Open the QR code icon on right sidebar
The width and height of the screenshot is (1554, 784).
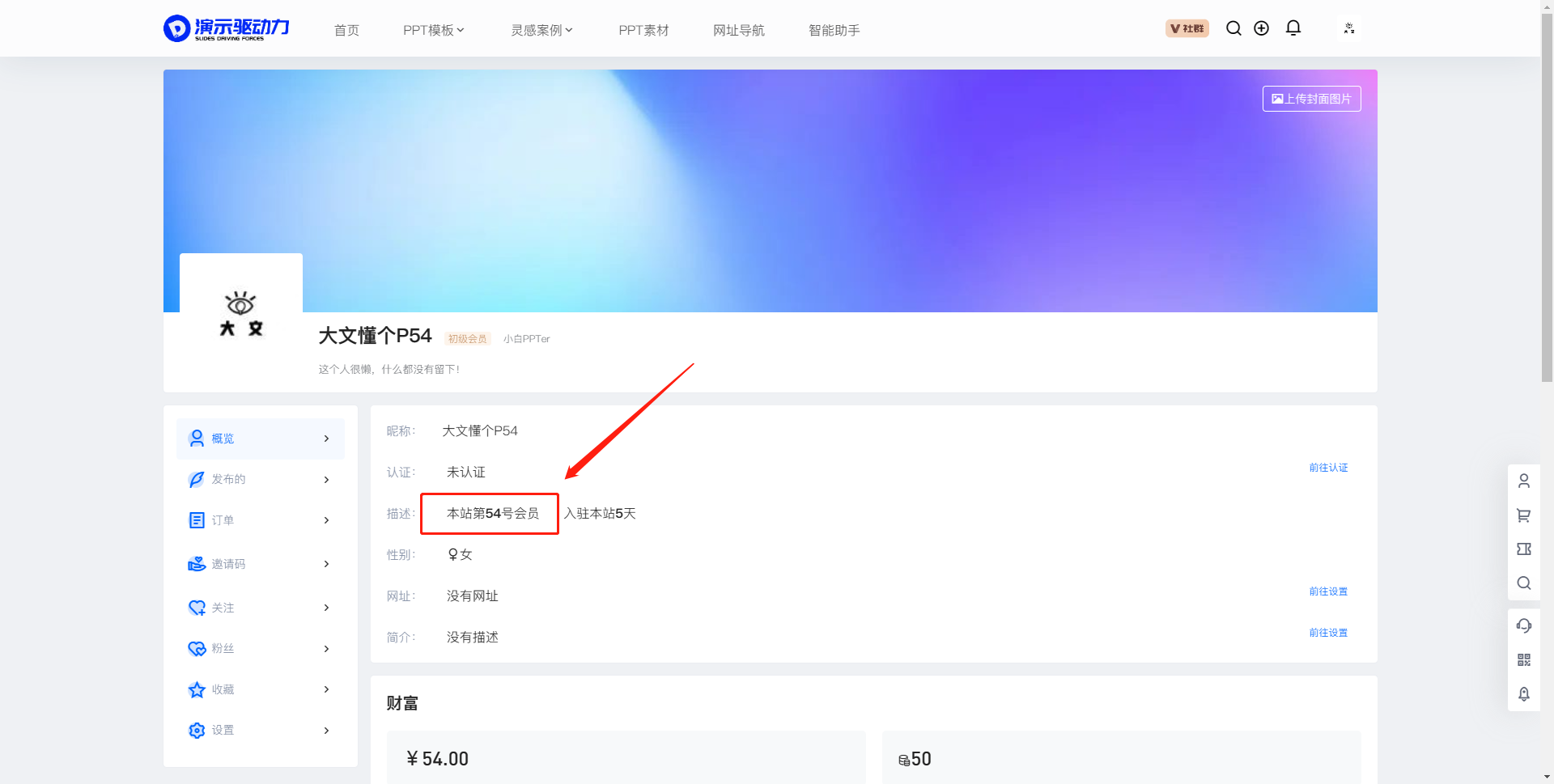(x=1525, y=659)
